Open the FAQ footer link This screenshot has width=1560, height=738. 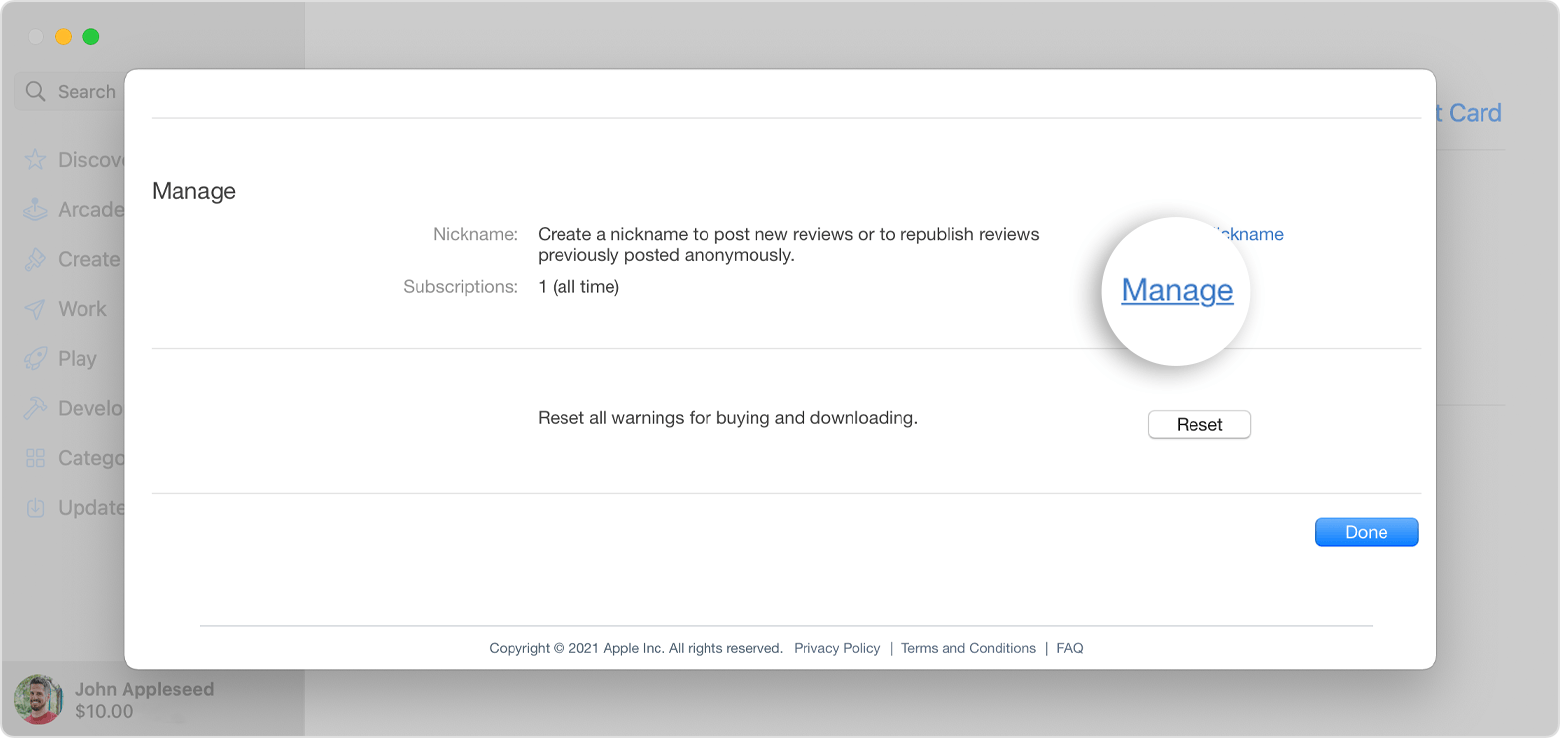[1069, 648]
